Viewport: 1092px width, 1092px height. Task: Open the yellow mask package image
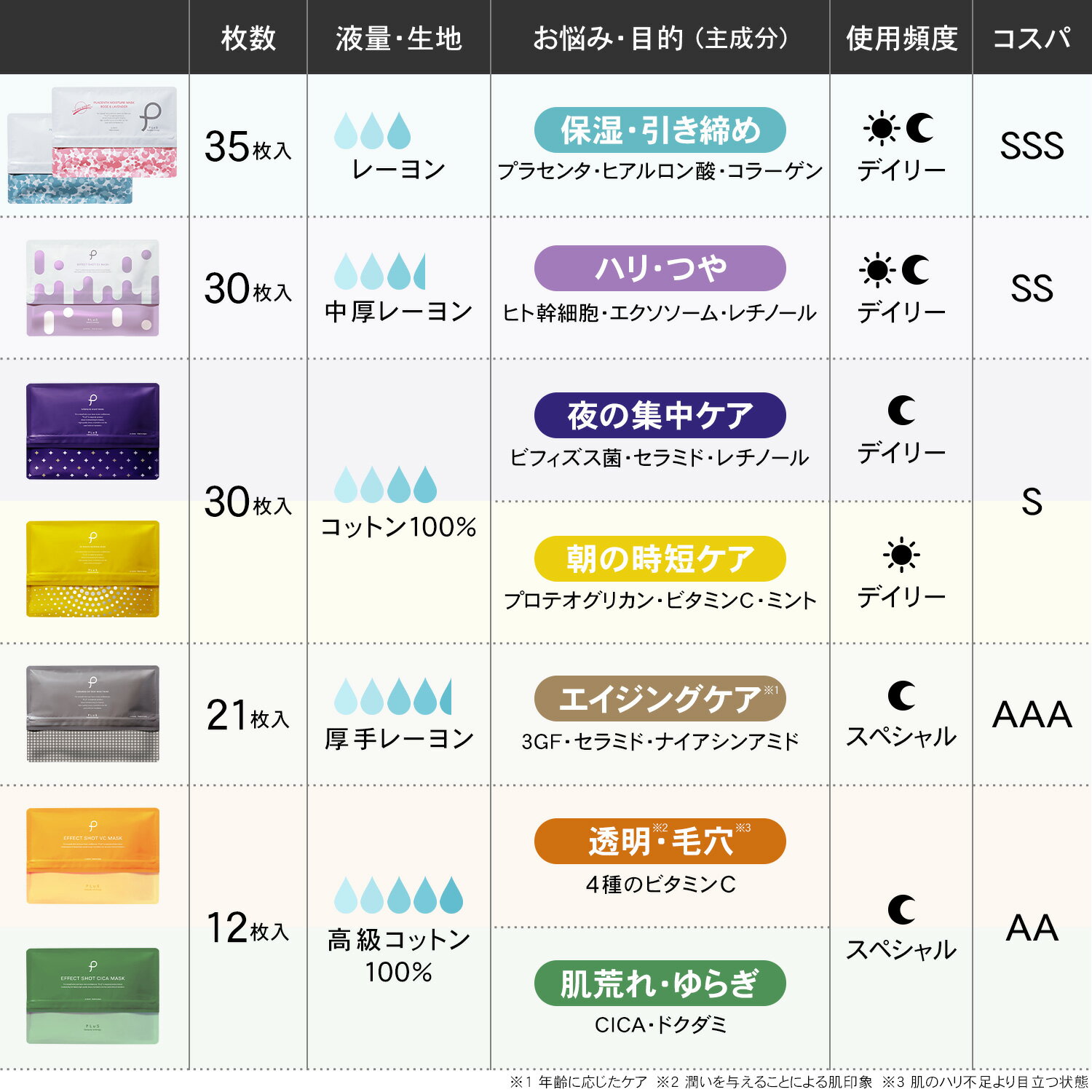tap(92, 569)
